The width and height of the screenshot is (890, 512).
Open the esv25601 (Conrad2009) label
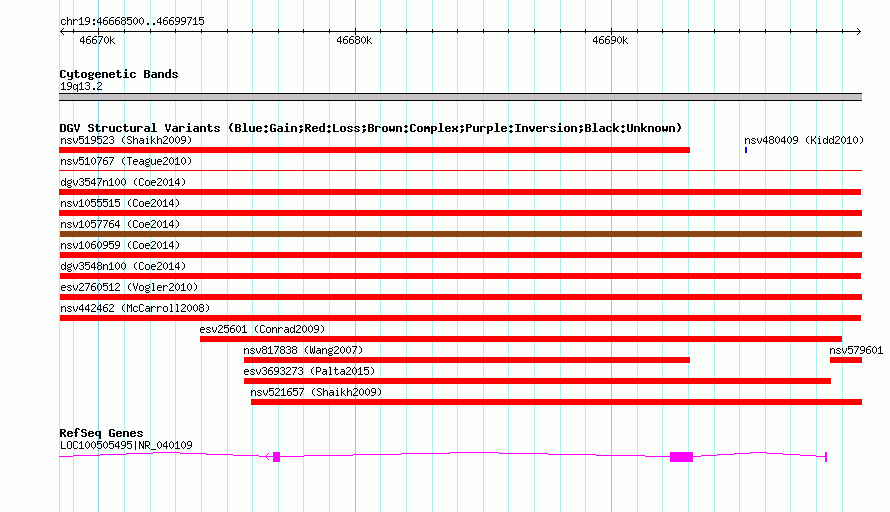click(x=262, y=329)
